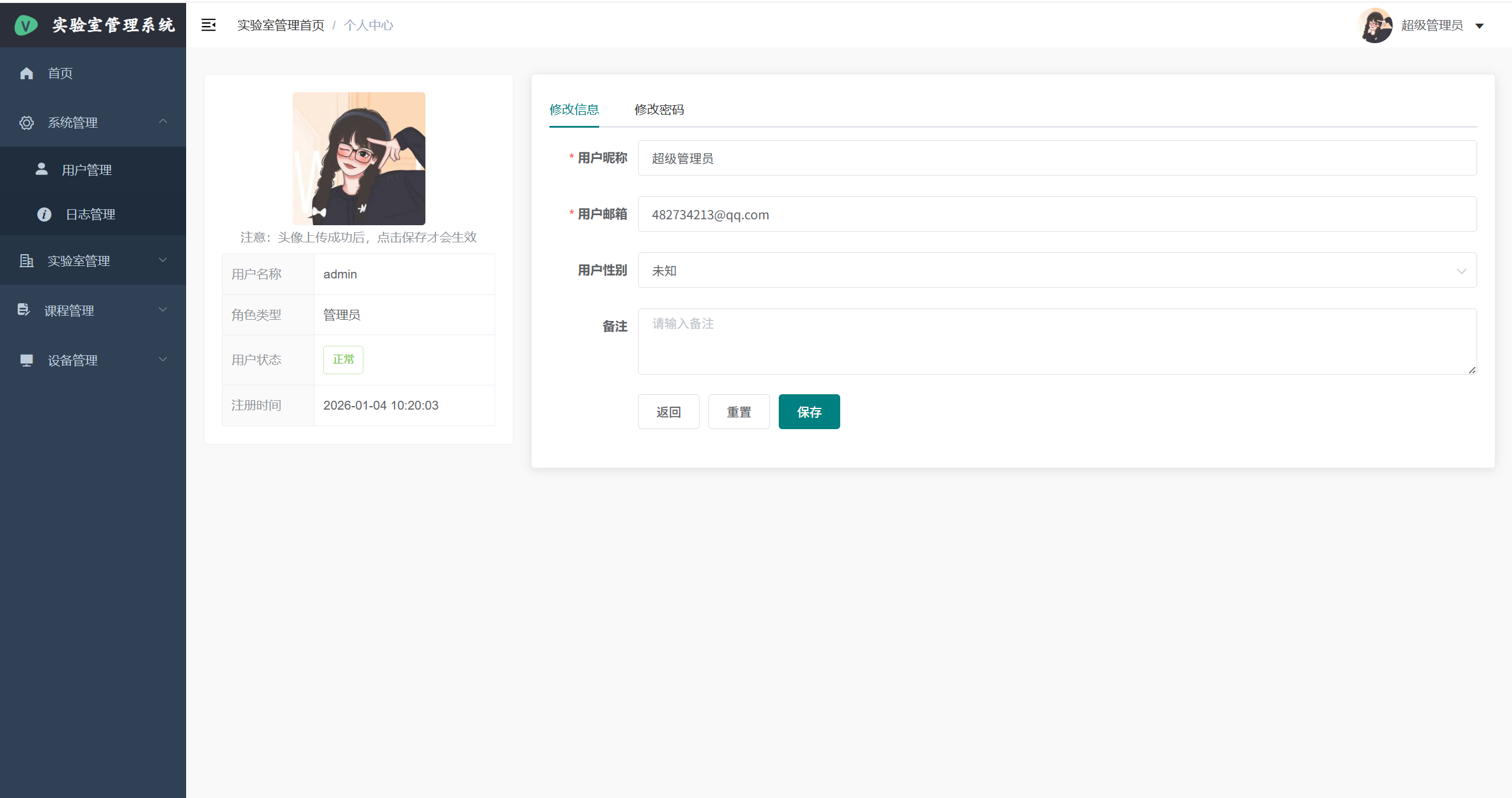Click the 首页 home icon in sidebar
This screenshot has height=798, width=1512.
click(x=27, y=73)
